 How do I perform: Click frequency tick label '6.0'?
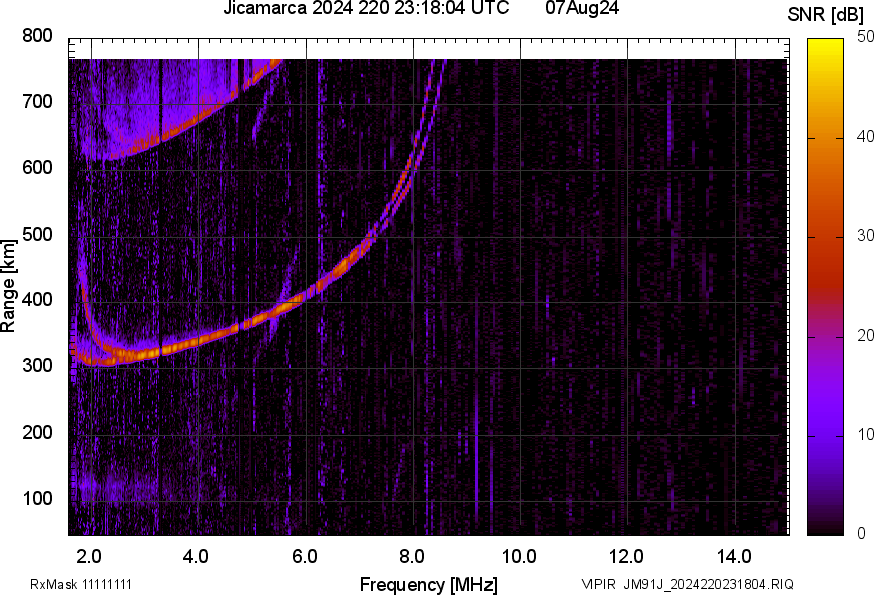304,557
